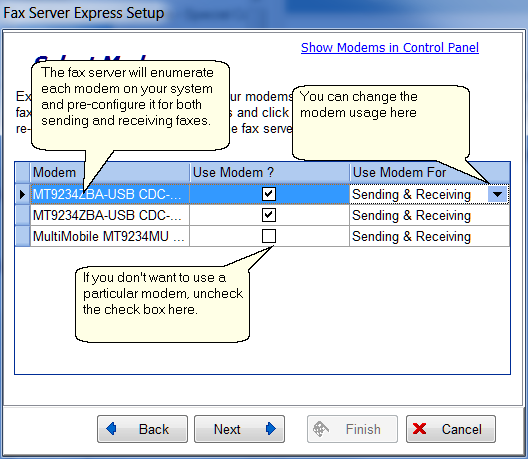Select MultiMobile row's Sending & Receiving cell
This screenshot has height=459, width=528.
click(429, 236)
